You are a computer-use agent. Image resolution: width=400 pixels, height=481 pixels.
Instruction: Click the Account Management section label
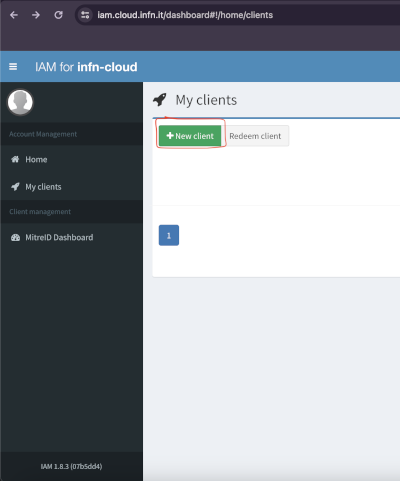coord(43,134)
